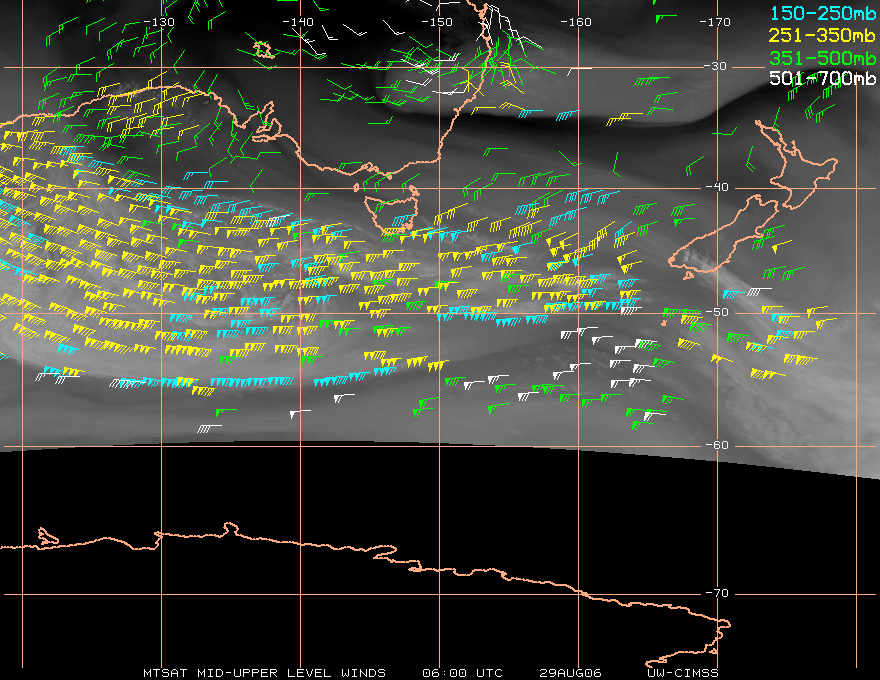Image resolution: width=880 pixels, height=680 pixels.
Task: Click the -60 latitude label
Action: tap(718, 446)
